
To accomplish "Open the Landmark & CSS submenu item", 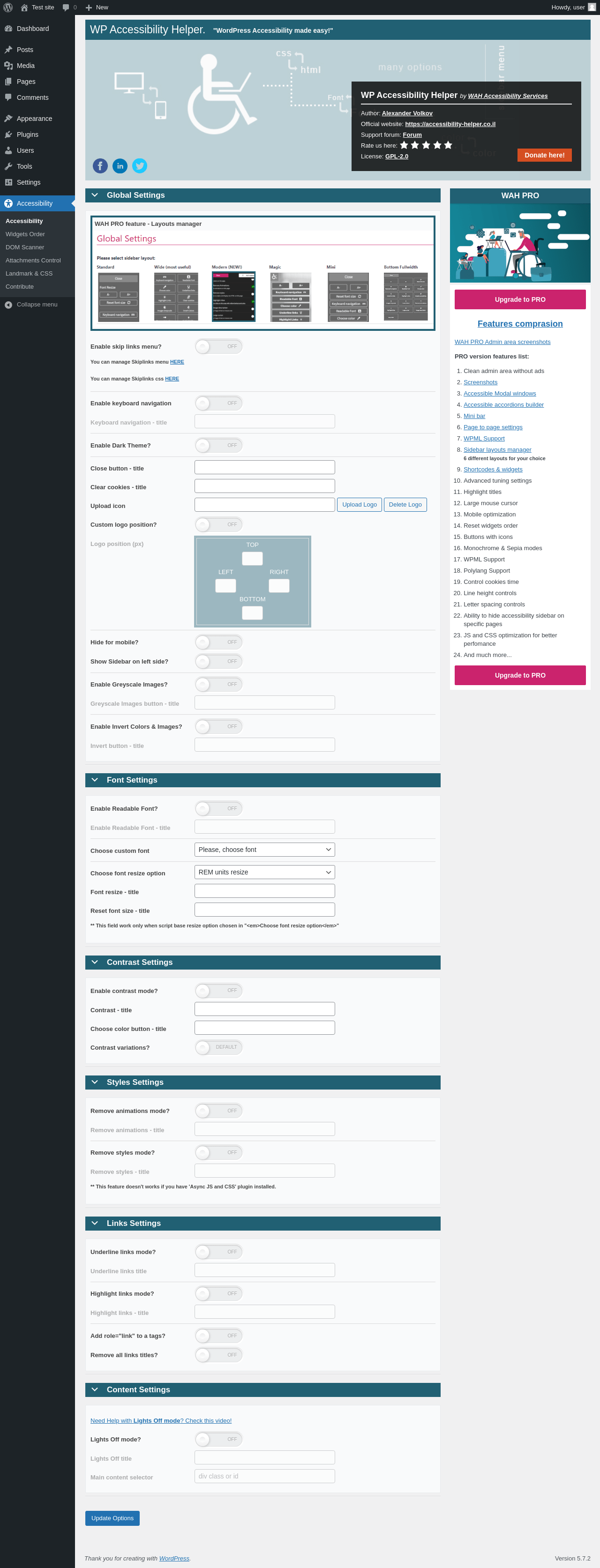I will (x=29, y=273).
